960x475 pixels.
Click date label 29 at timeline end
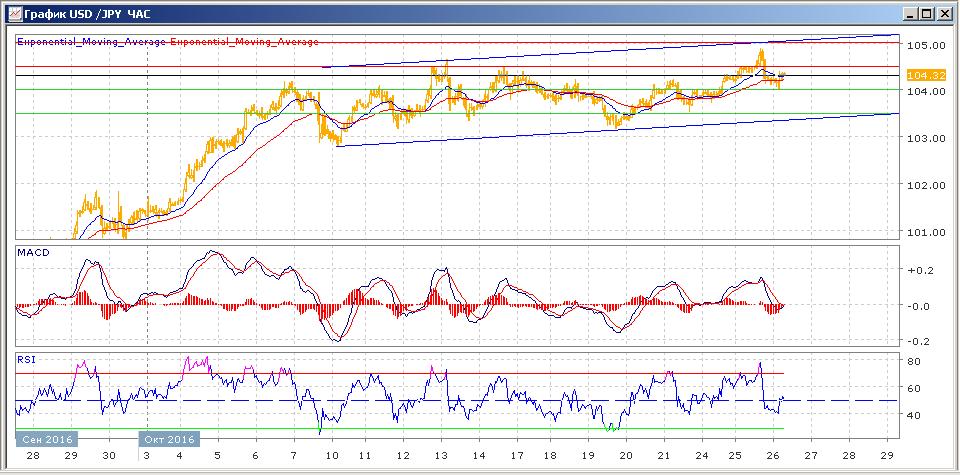click(887, 455)
